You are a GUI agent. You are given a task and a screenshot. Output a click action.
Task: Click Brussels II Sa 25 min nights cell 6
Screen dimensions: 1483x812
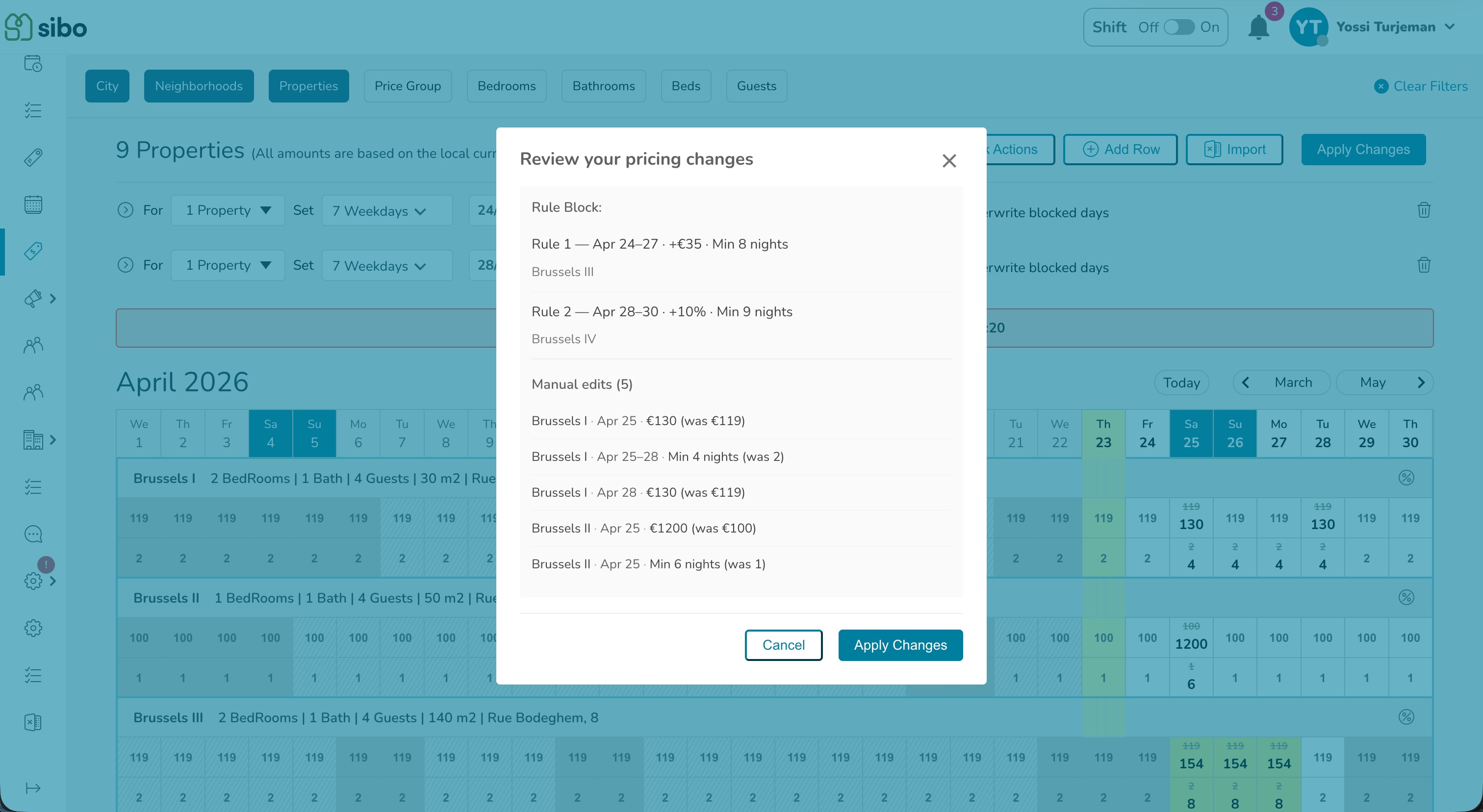click(1191, 677)
